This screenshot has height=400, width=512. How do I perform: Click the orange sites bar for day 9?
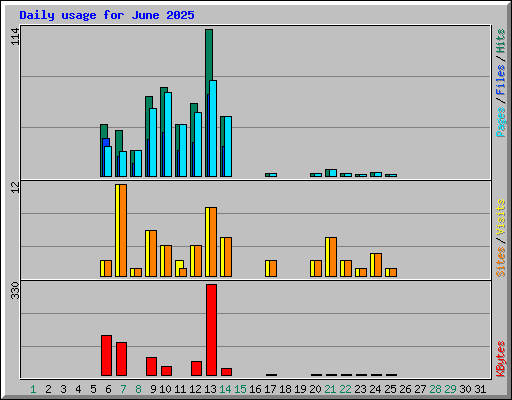click(153, 253)
